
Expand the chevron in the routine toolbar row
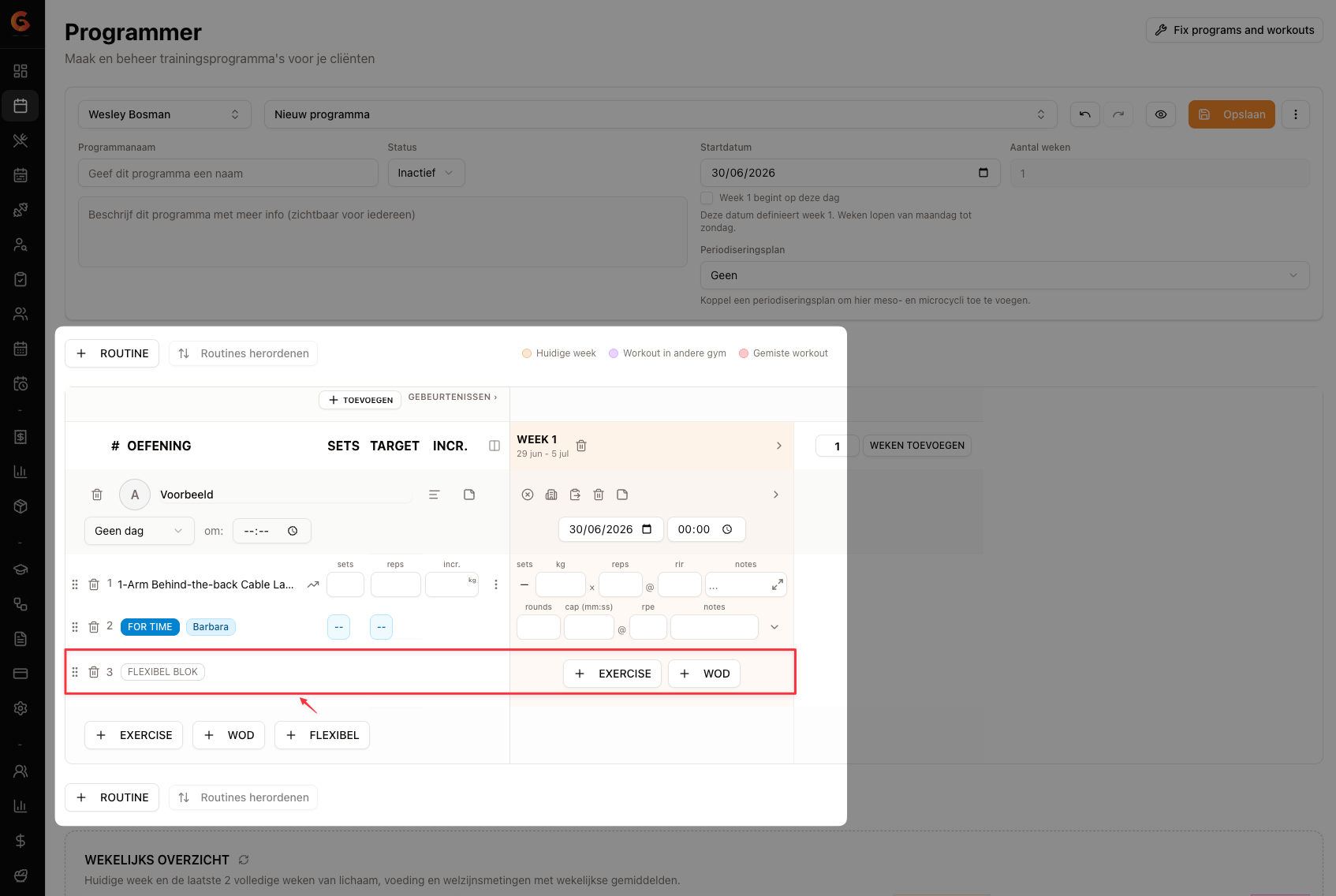click(x=776, y=495)
